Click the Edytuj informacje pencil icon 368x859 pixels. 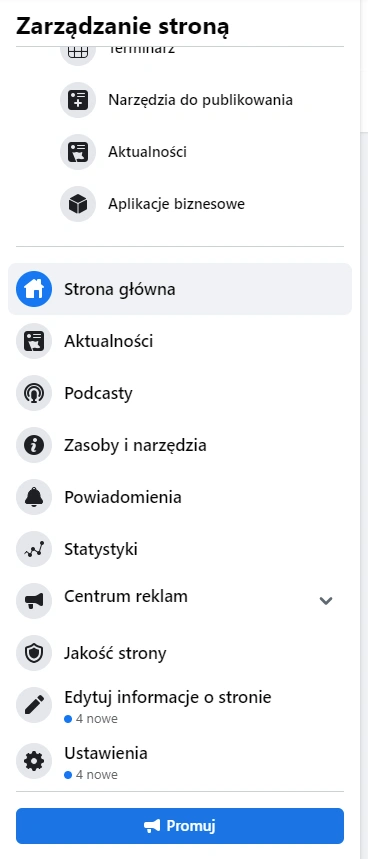click(x=34, y=705)
